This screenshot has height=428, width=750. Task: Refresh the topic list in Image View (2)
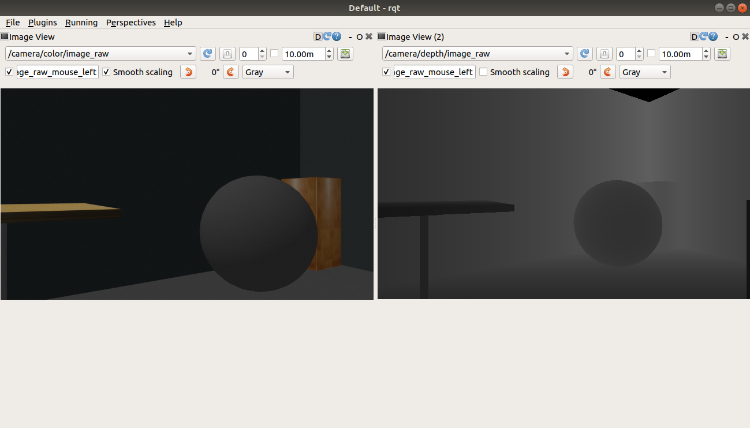click(585, 54)
